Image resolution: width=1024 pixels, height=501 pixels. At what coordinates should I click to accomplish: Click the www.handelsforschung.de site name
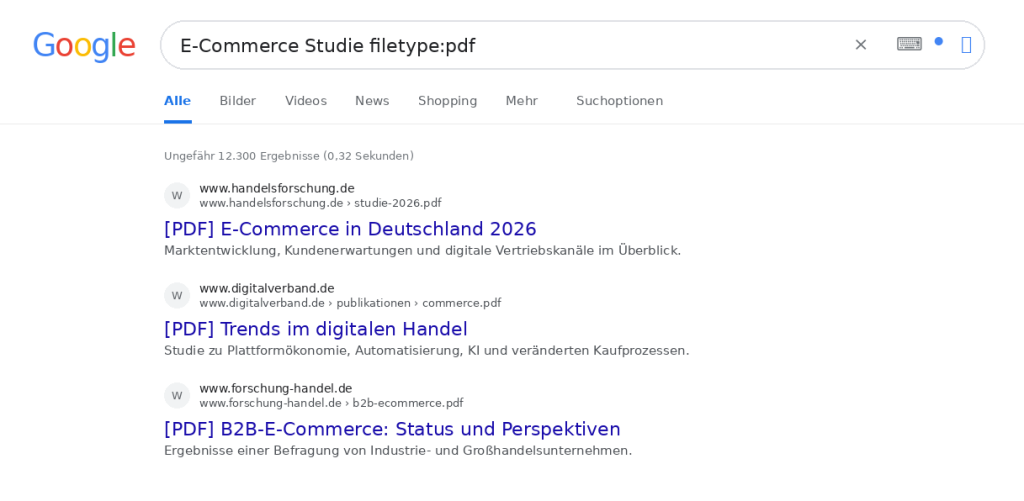277,188
